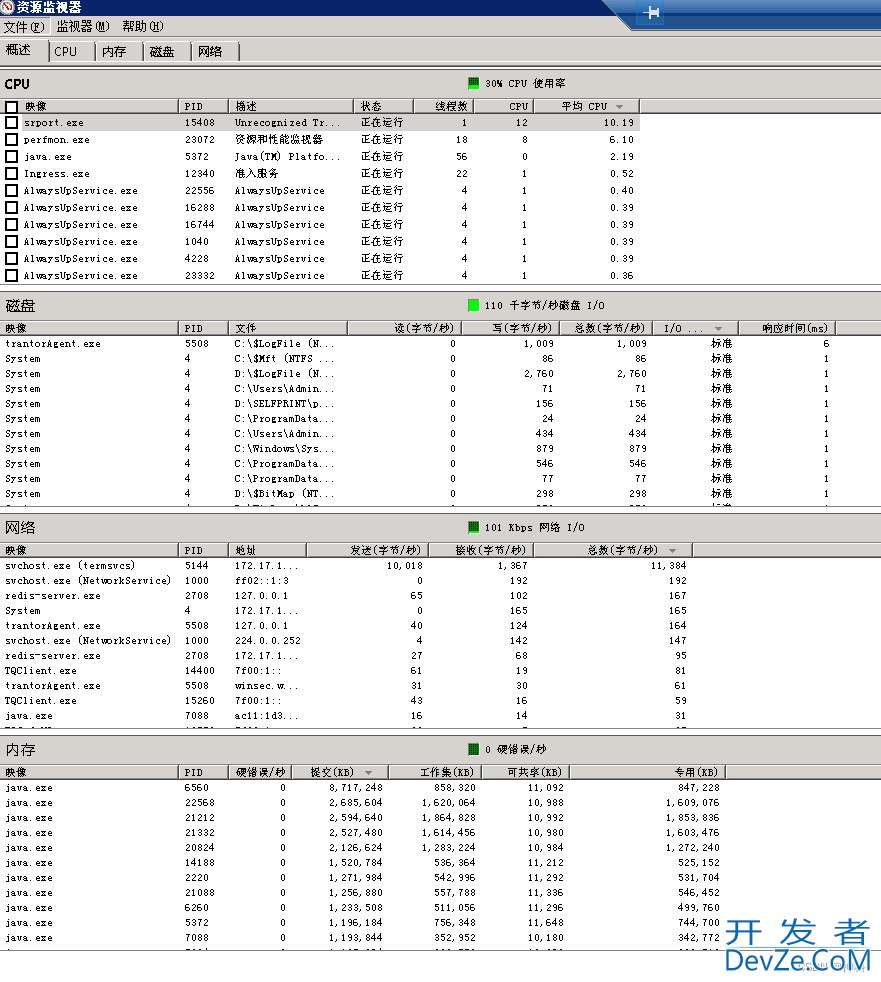The height and width of the screenshot is (982, 881).
Task: Select svchost.exe (termsvcs) network row
Action: [346, 566]
